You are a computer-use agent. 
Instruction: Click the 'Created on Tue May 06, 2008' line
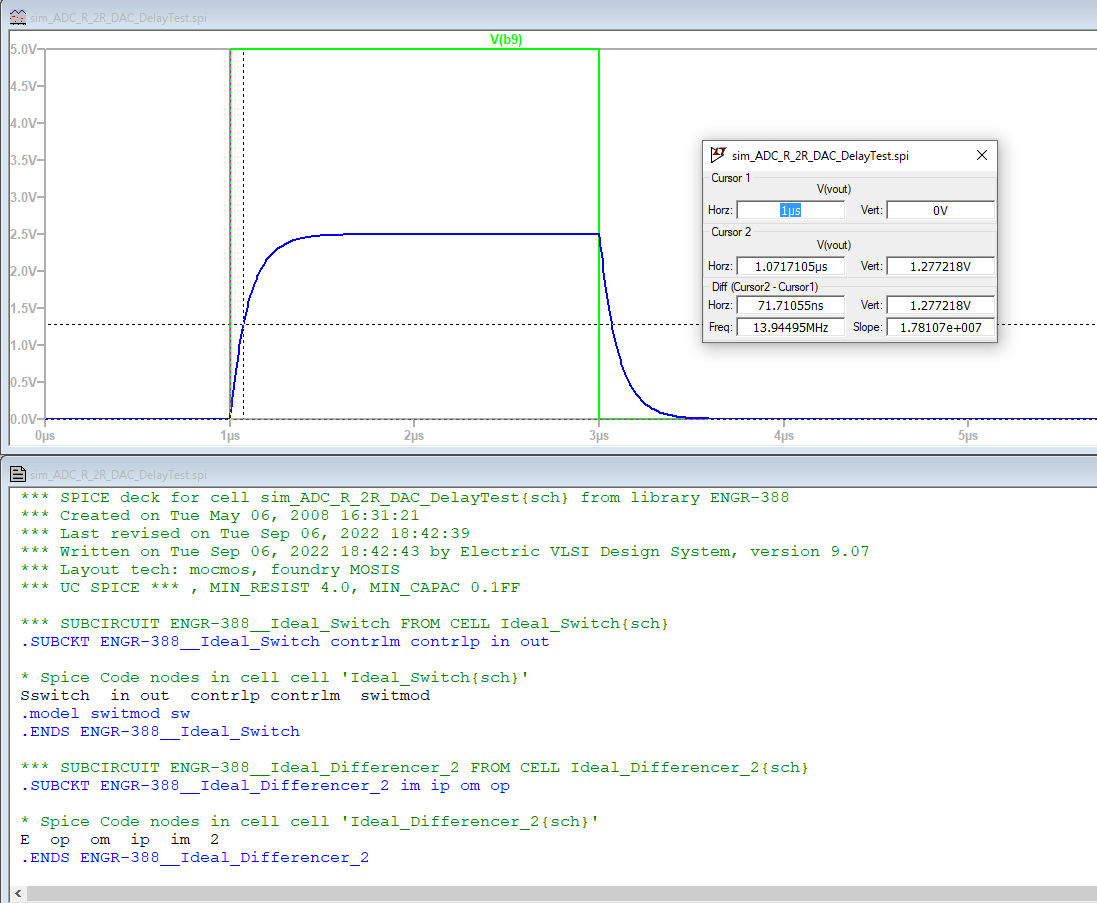[220, 516]
